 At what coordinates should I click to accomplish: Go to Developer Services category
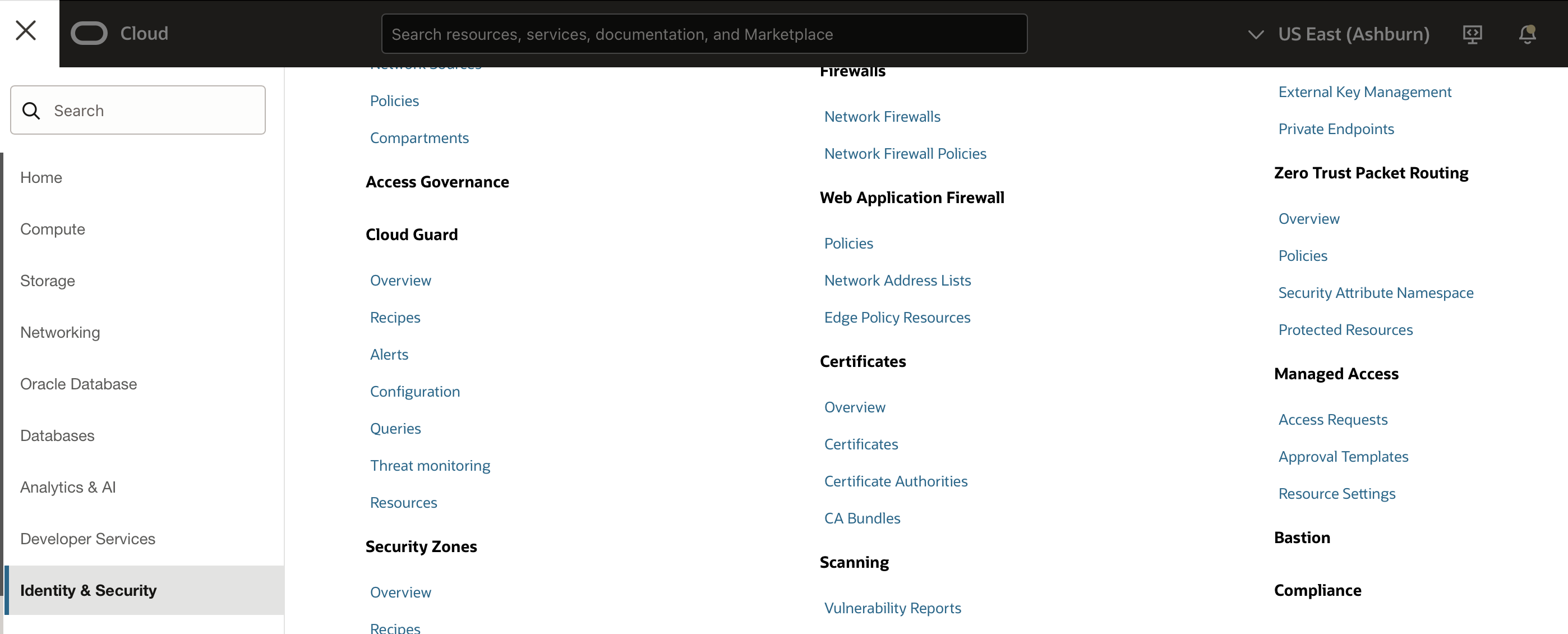pos(87,539)
